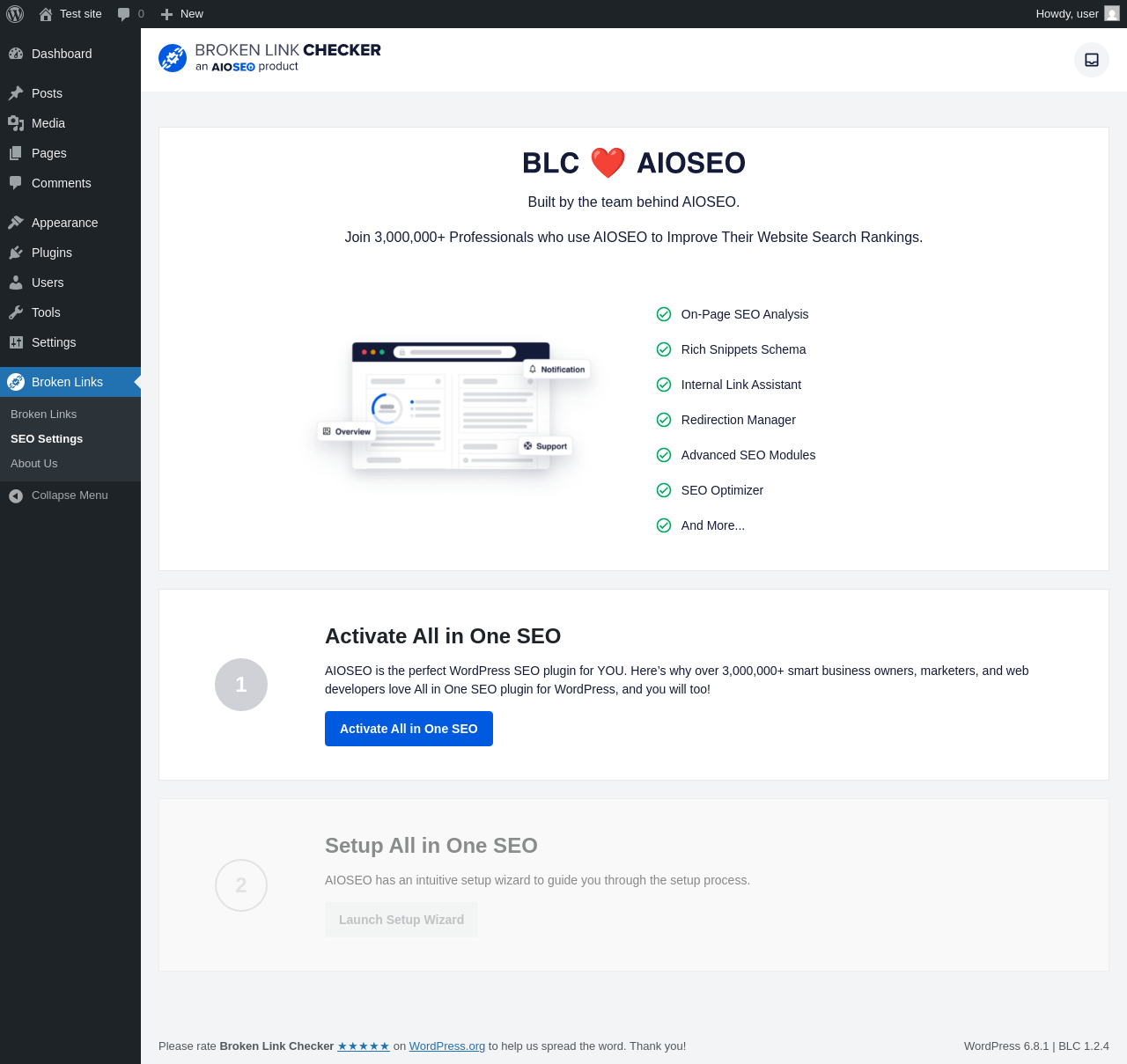Go to the Posts menu
Screen dimensions: 1127x1064
(x=70, y=93)
